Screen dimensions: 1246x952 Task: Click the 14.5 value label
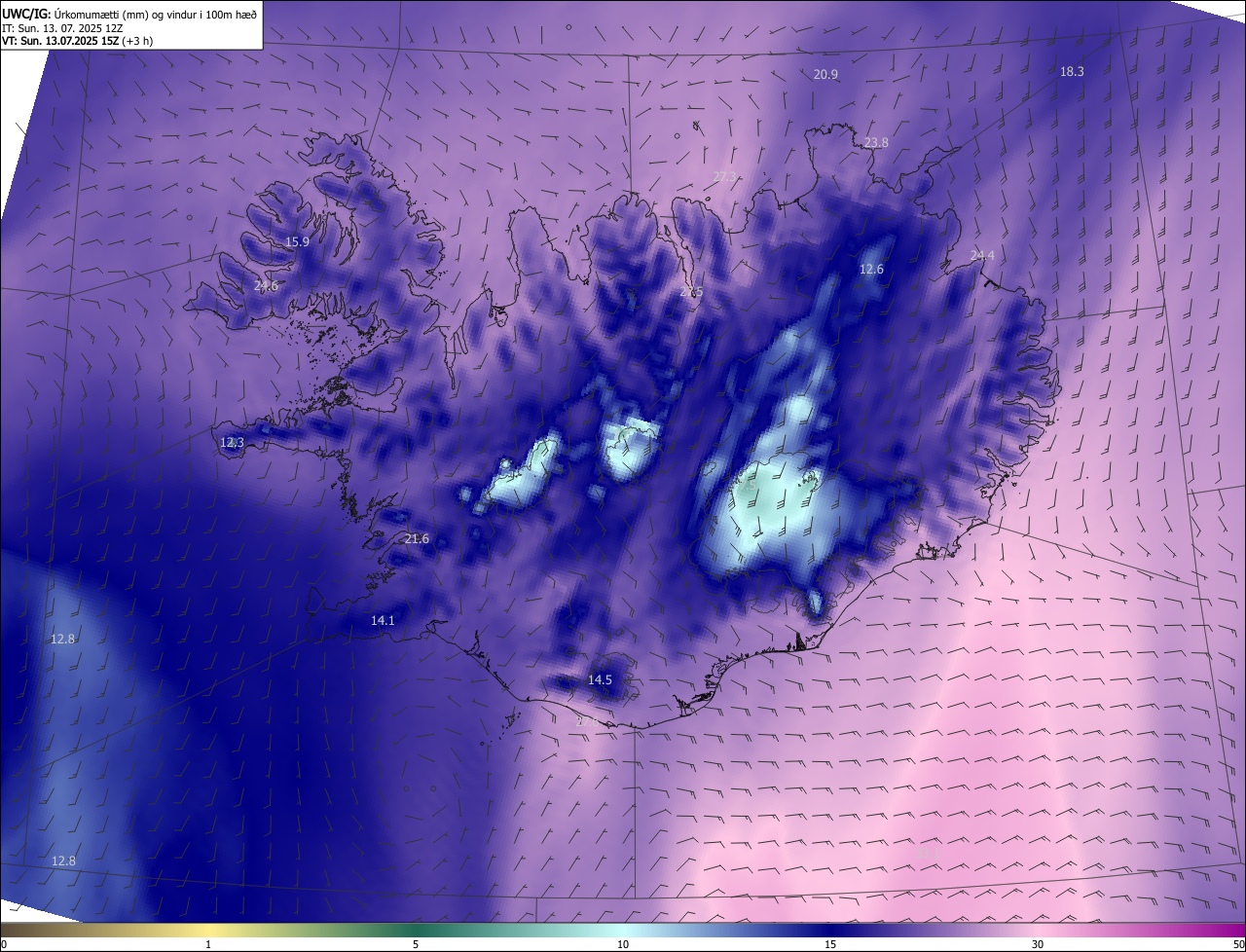pos(601,680)
